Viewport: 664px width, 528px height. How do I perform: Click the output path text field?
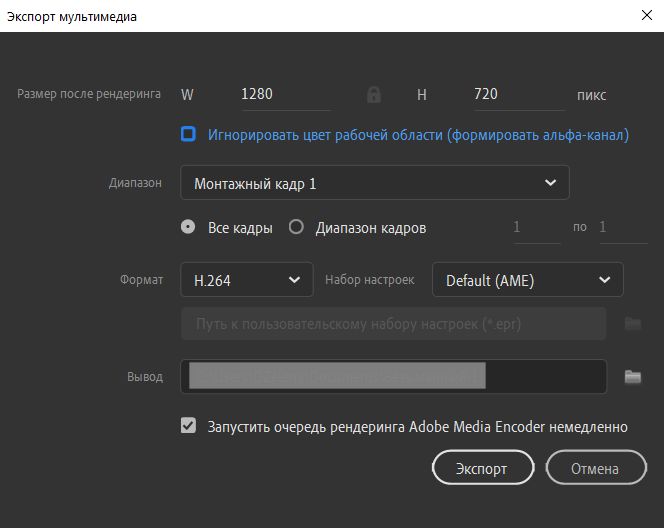tap(394, 377)
